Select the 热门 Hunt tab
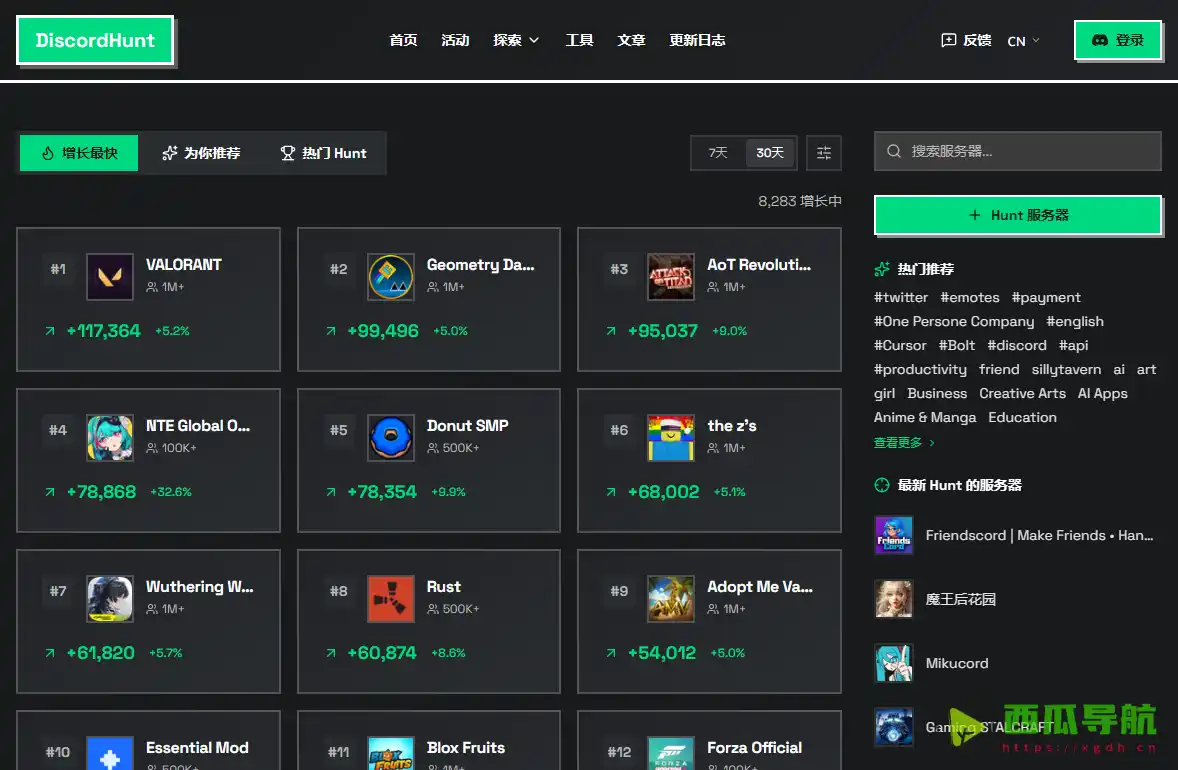This screenshot has width=1178, height=770. (x=323, y=153)
